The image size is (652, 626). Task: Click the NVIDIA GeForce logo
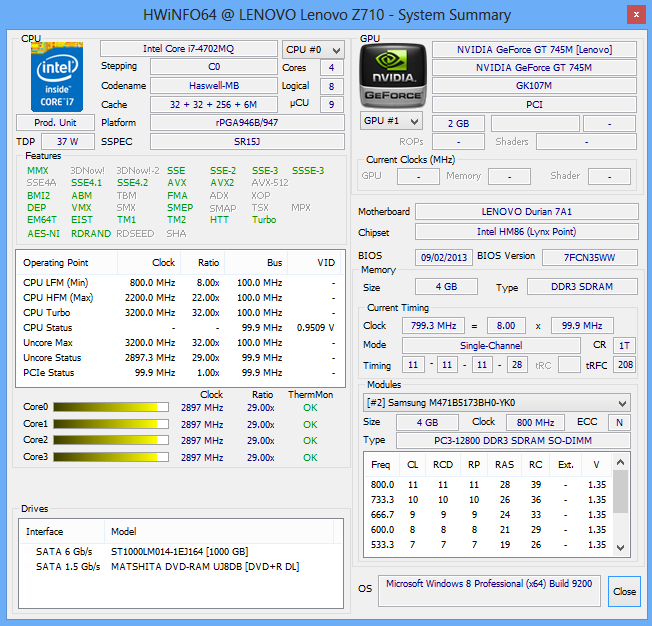click(393, 76)
